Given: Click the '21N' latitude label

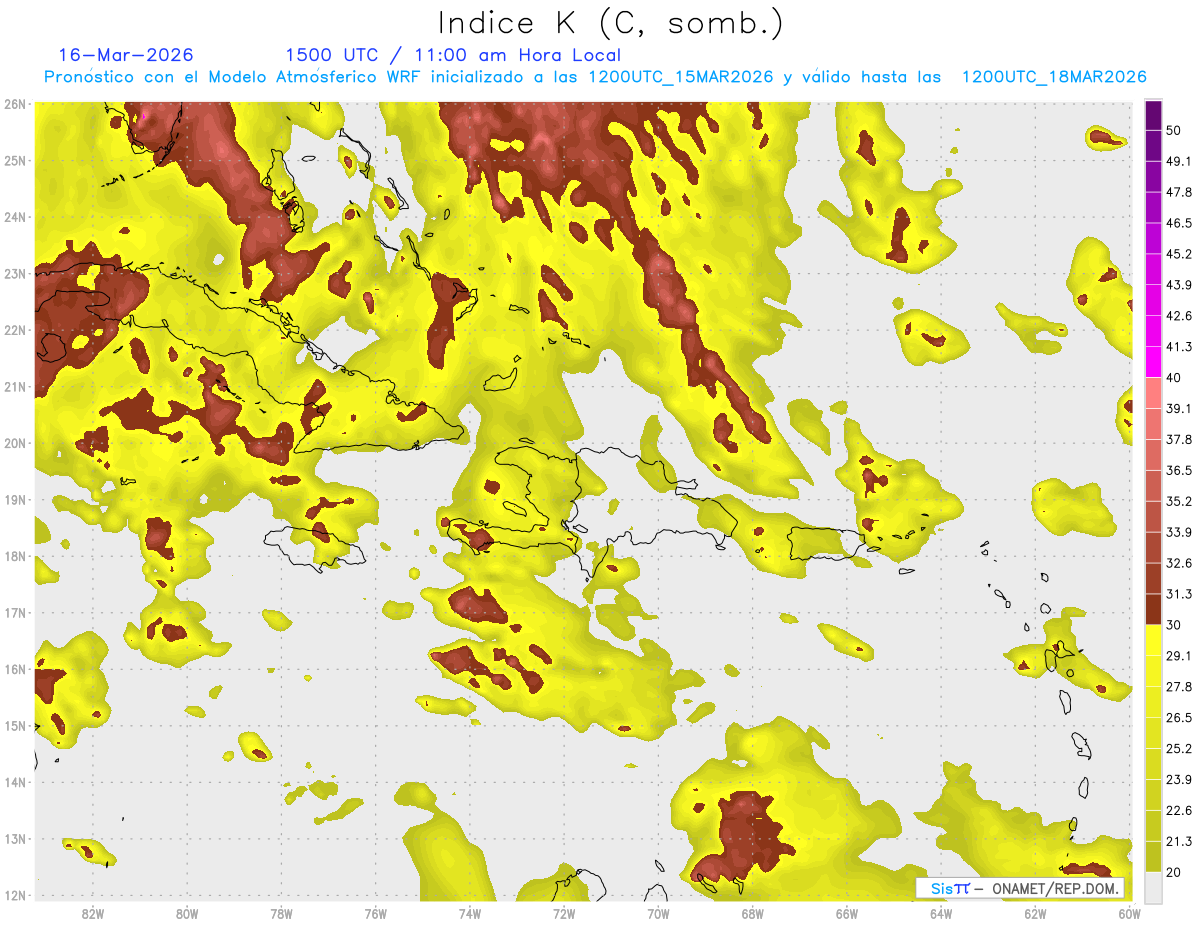Looking at the screenshot, I should [x=14, y=387].
